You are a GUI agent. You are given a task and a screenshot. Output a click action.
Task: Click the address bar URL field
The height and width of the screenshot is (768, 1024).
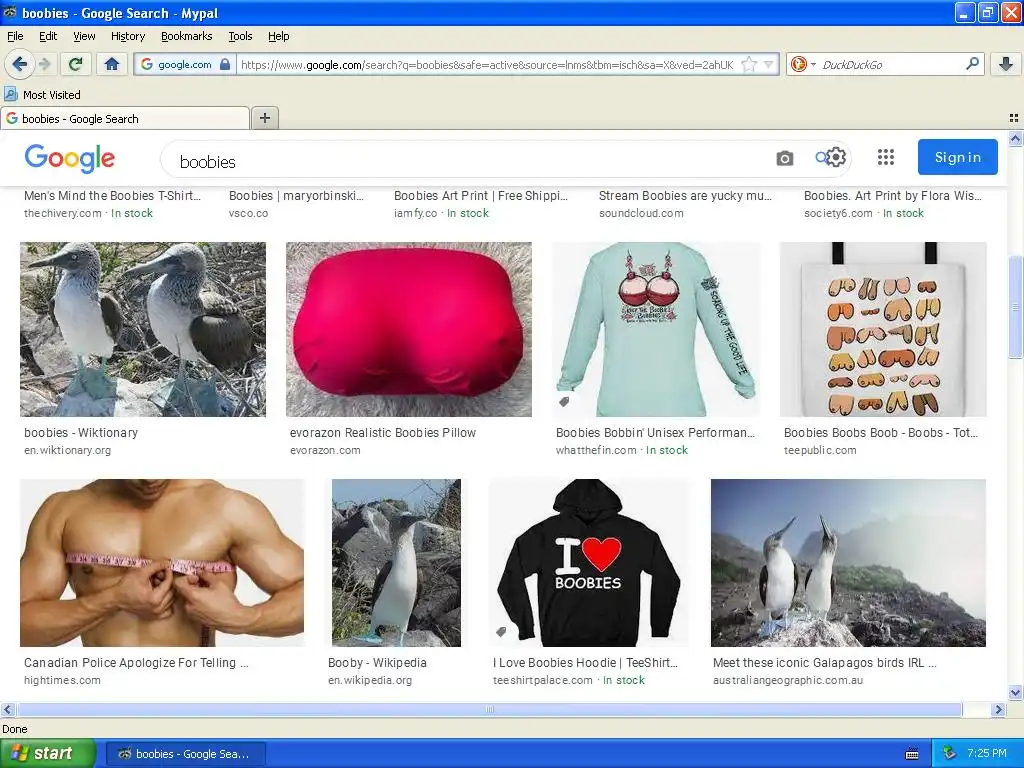(x=487, y=65)
